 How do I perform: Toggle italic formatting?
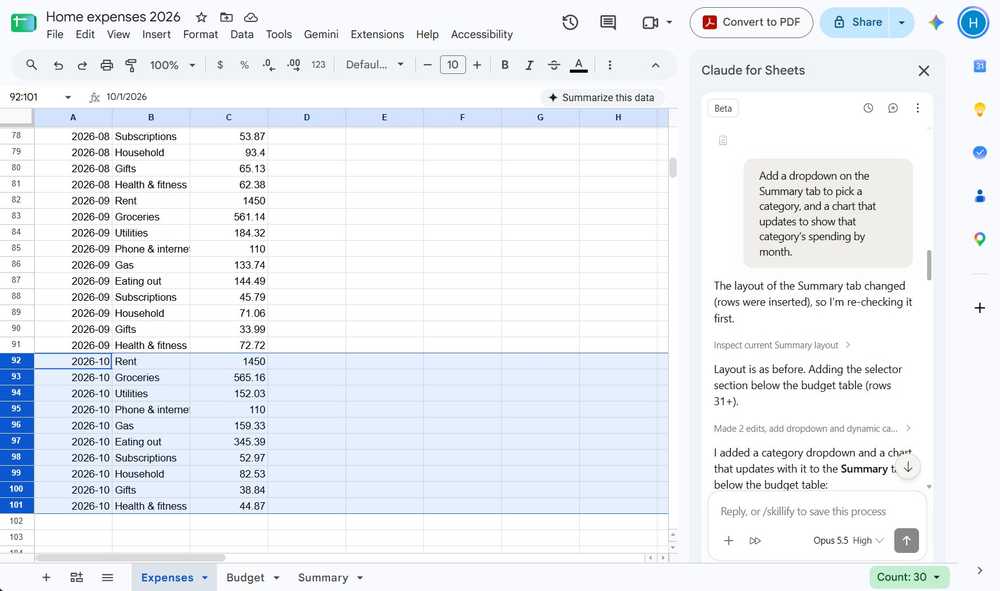point(529,65)
